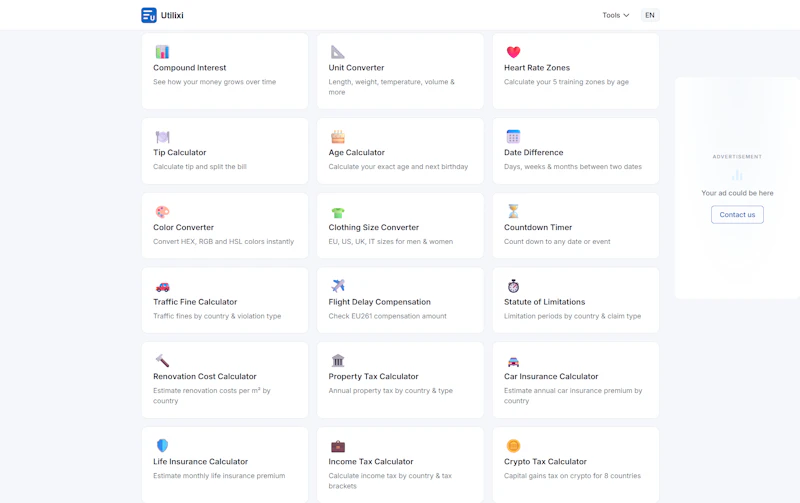Click the Statute of Limitations stopwatch icon
The image size is (800, 503).
click(513, 286)
